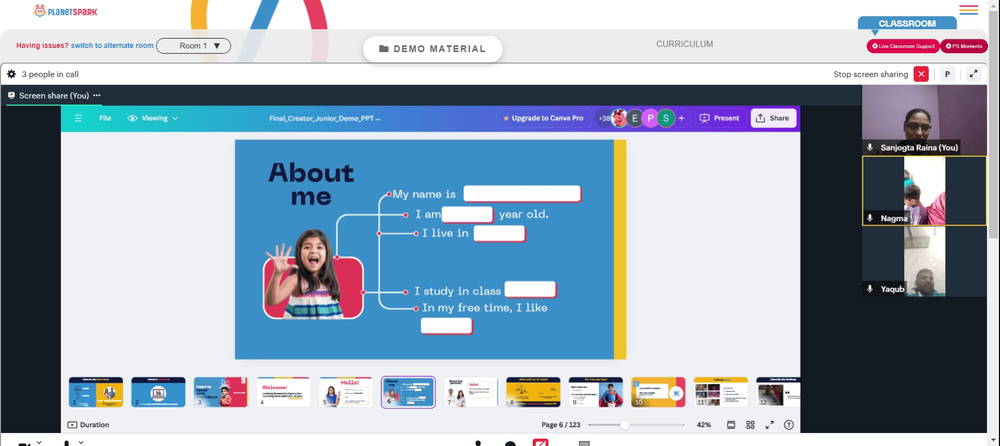Open the Viewing mode dropdown
1000x446 pixels.
coord(152,118)
